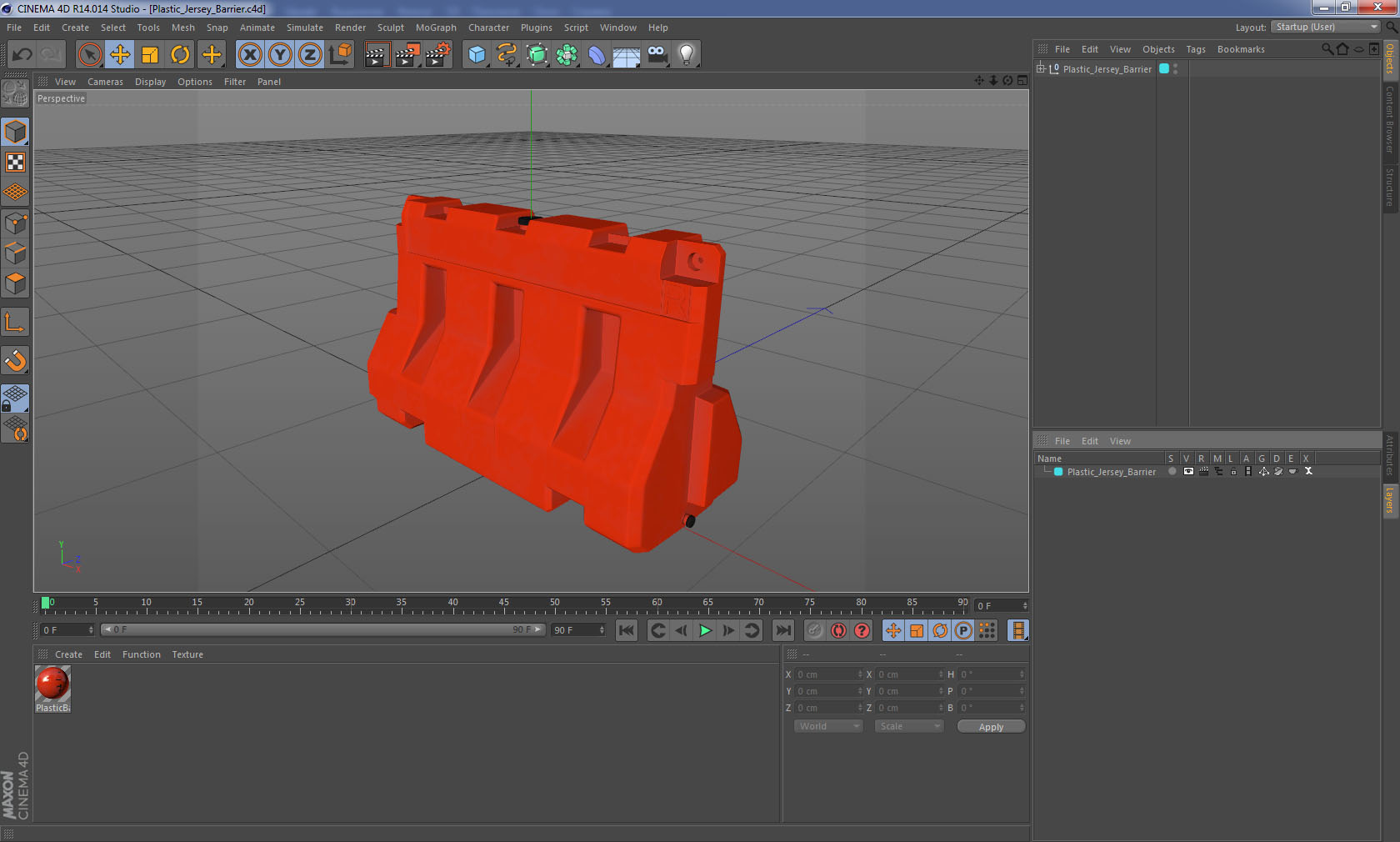Select the PlasticBarrier material thumbnail
Image resolution: width=1400 pixels, height=842 pixels.
52,684
